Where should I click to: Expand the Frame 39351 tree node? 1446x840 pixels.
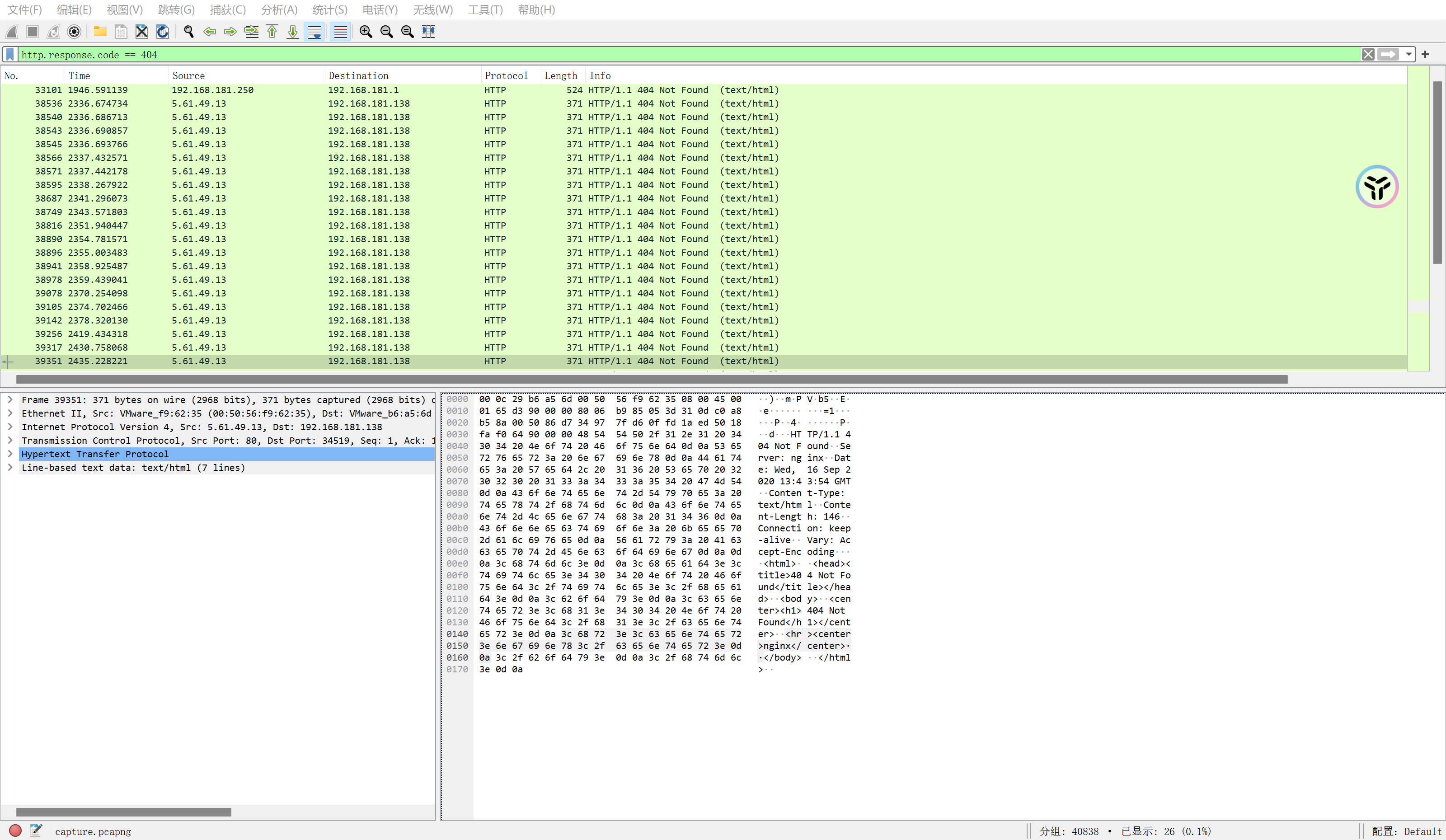(10, 400)
